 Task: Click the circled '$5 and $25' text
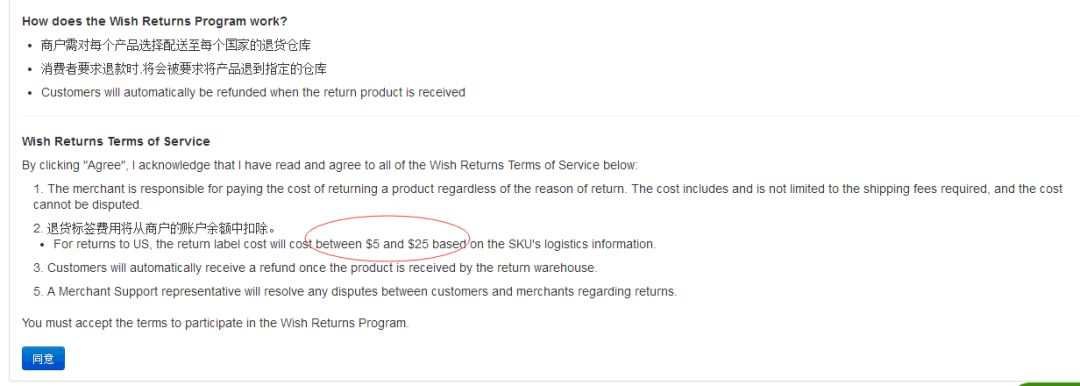(x=397, y=244)
